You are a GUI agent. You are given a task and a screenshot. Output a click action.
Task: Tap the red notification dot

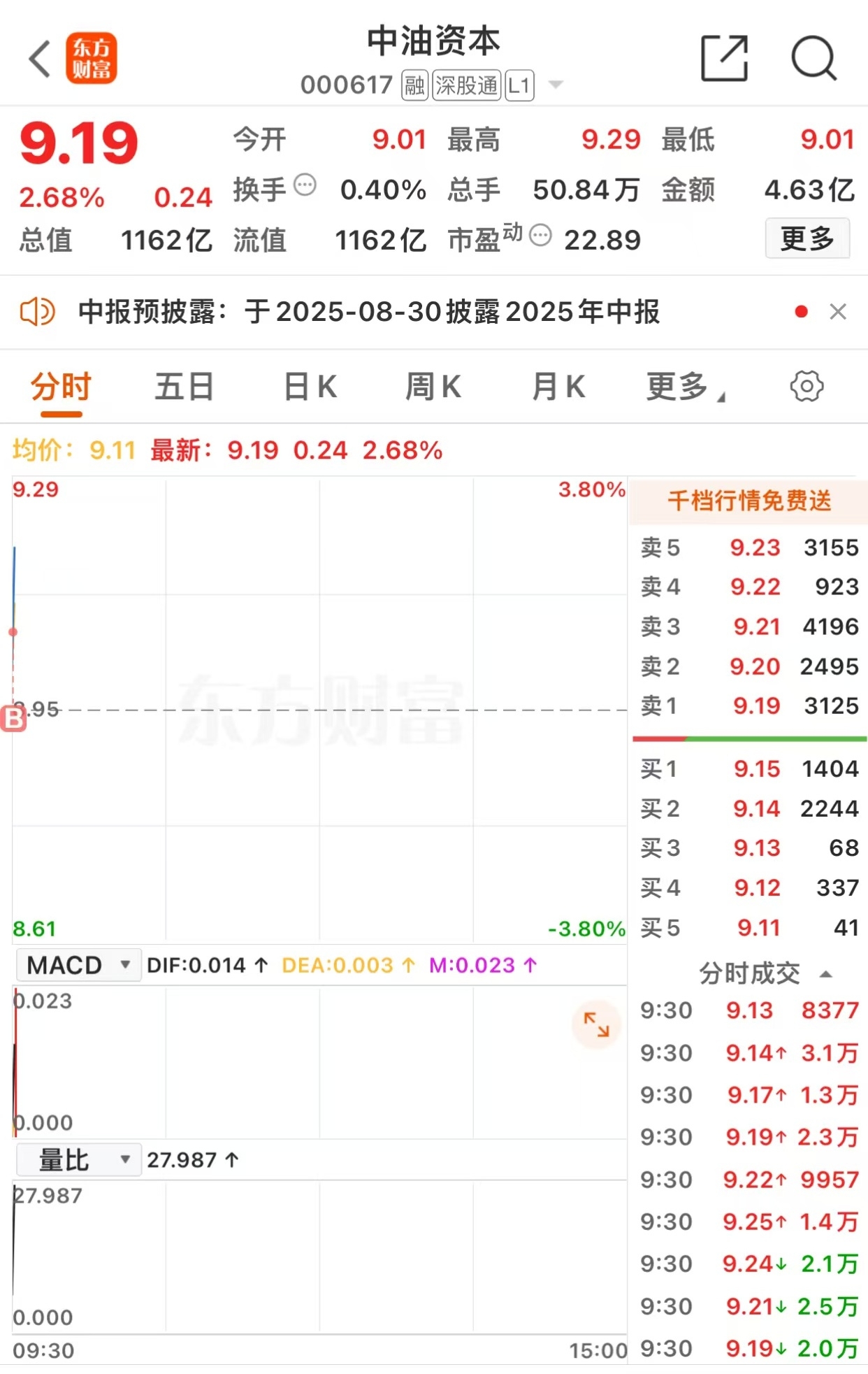pyautogui.click(x=802, y=312)
